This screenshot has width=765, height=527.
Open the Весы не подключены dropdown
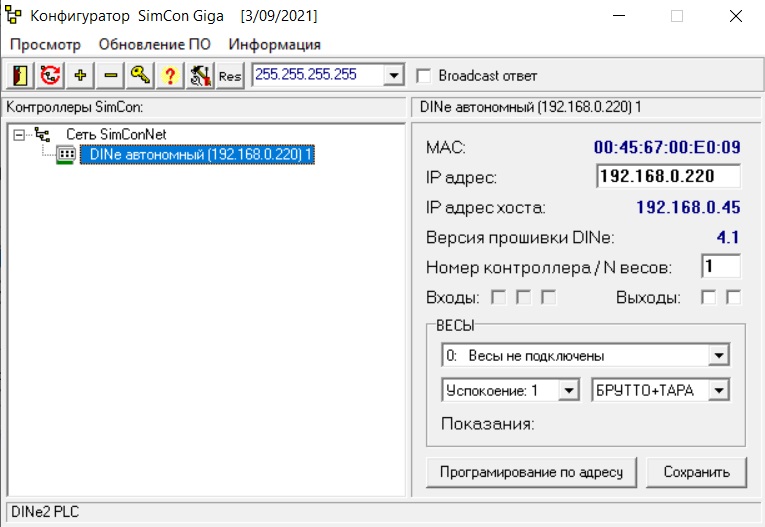719,355
